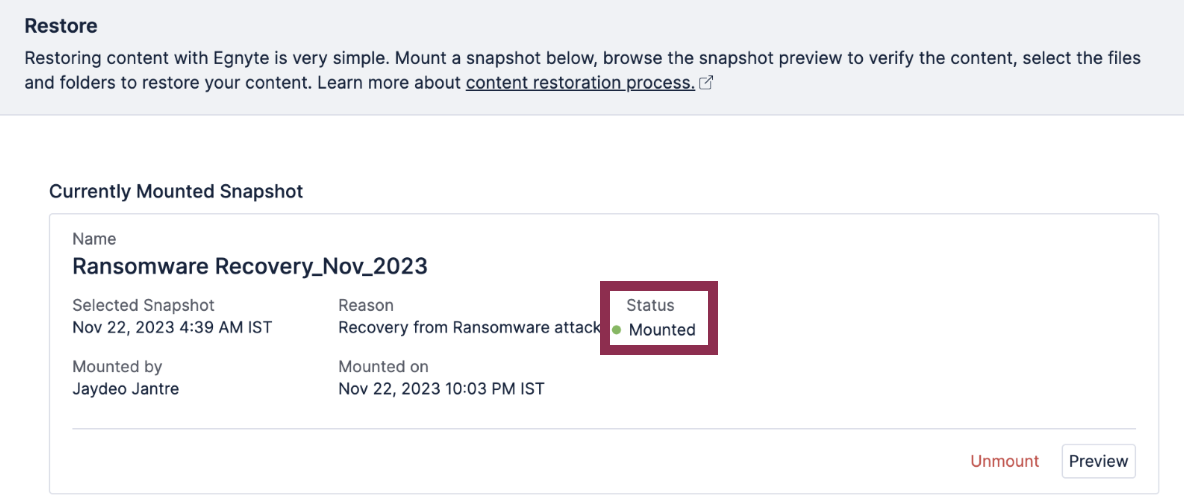Click the Mounted status text
Image resolution: width=1184 pixels, height=502 pixels.
(662, 330)
